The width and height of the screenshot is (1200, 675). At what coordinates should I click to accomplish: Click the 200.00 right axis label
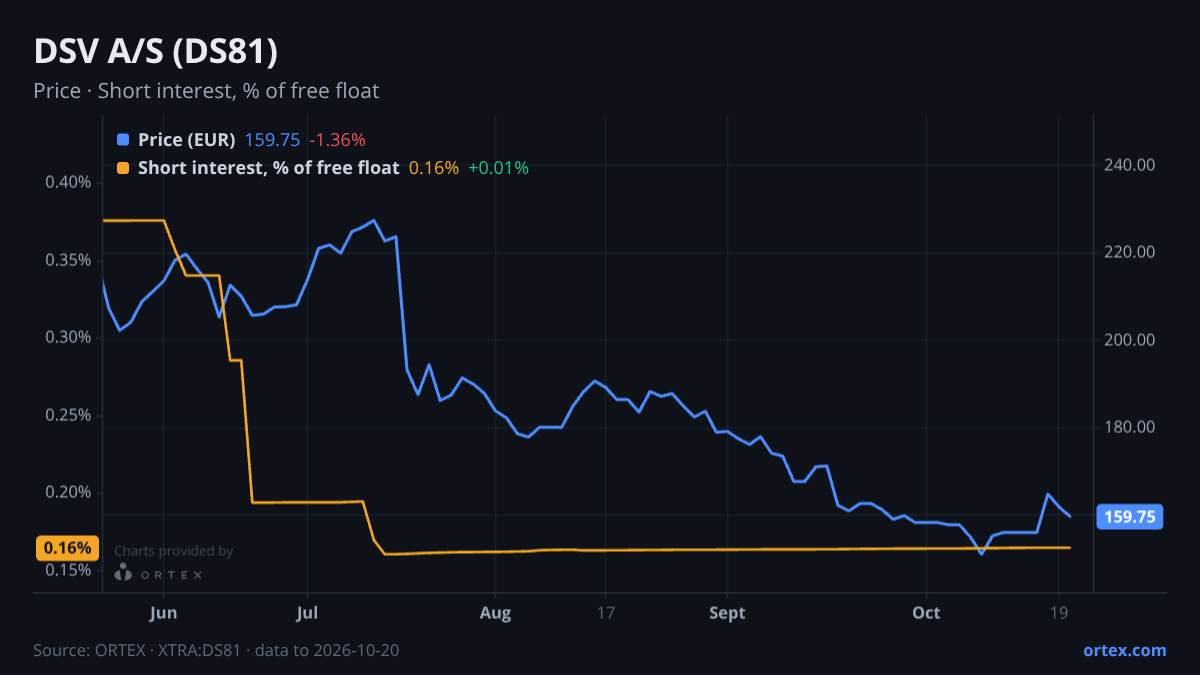(x=1131, y=340)
